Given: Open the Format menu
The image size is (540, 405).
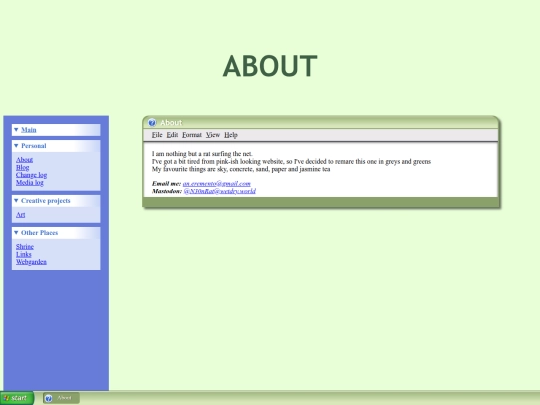Looking at the screenshot, I should 192,135.
